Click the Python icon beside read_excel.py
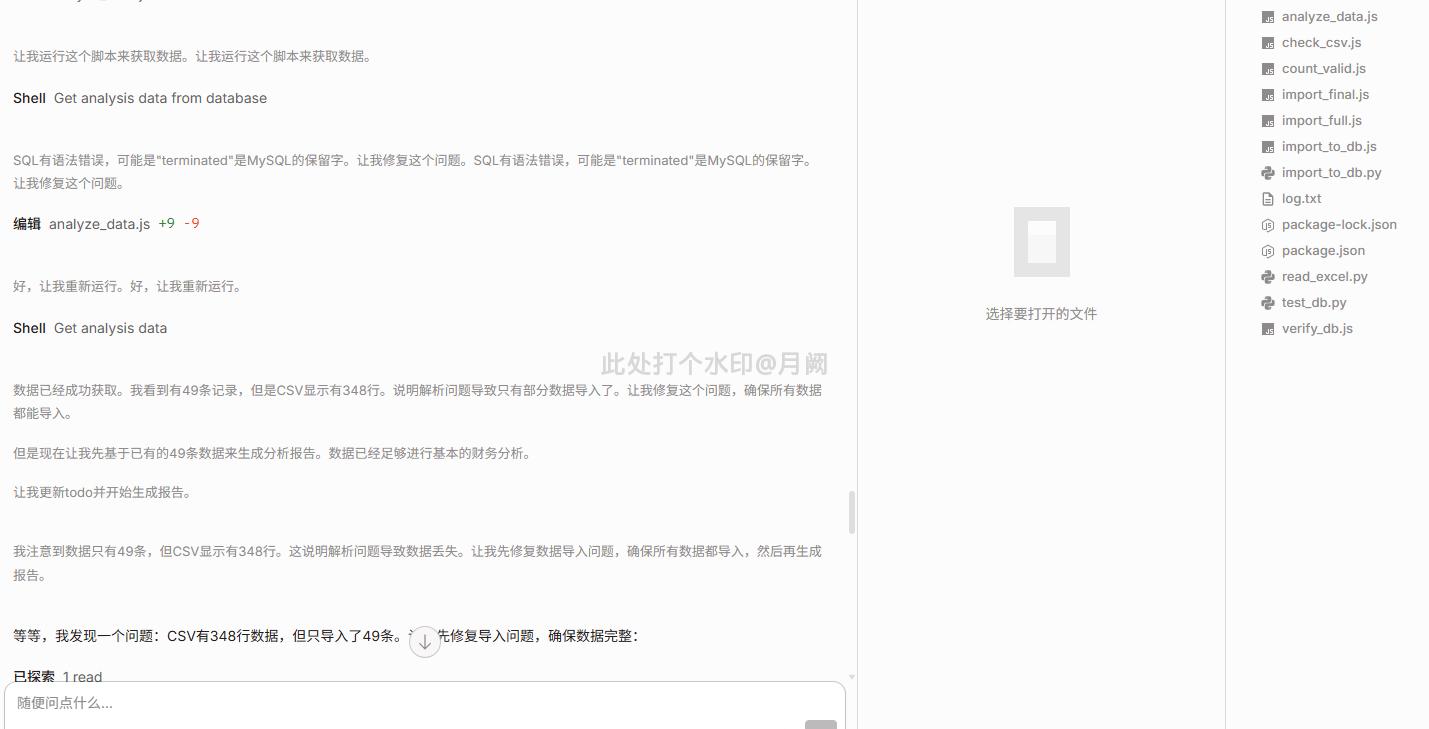The width and height of the screenshot is (1429, 729). 1268,277
